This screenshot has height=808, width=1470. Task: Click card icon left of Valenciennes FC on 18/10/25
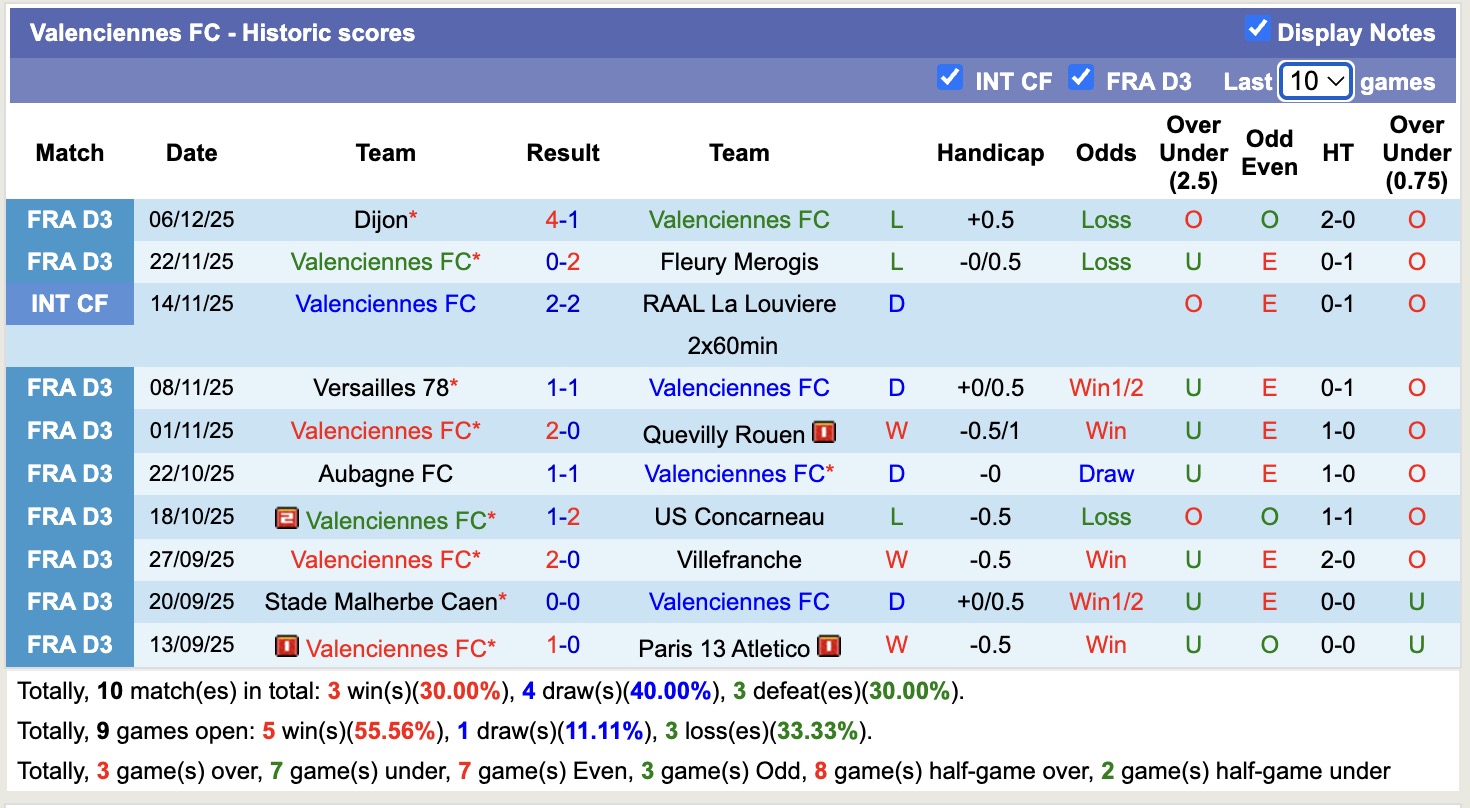[x=287, y=518]
